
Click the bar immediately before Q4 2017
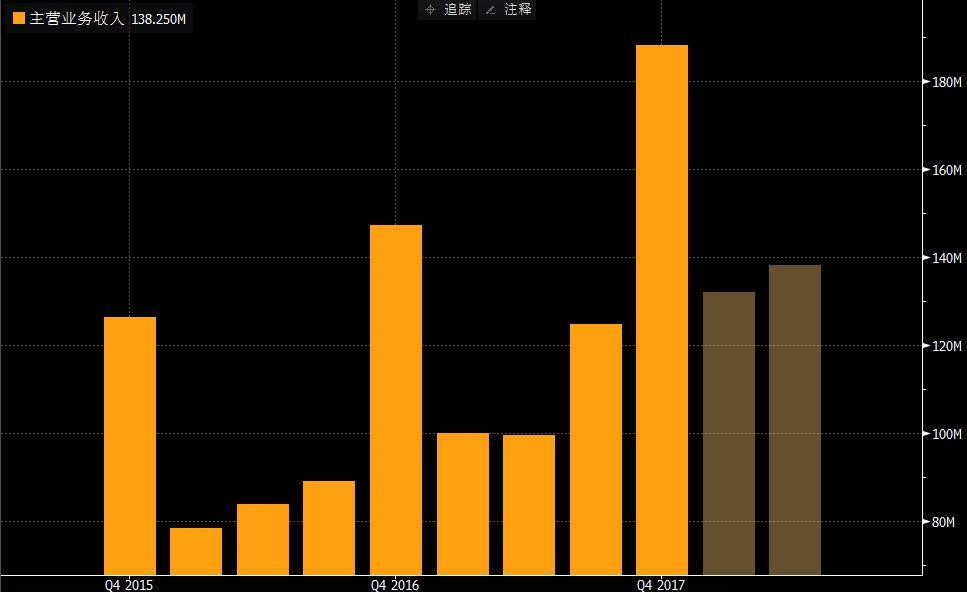(x=596, y=449)
